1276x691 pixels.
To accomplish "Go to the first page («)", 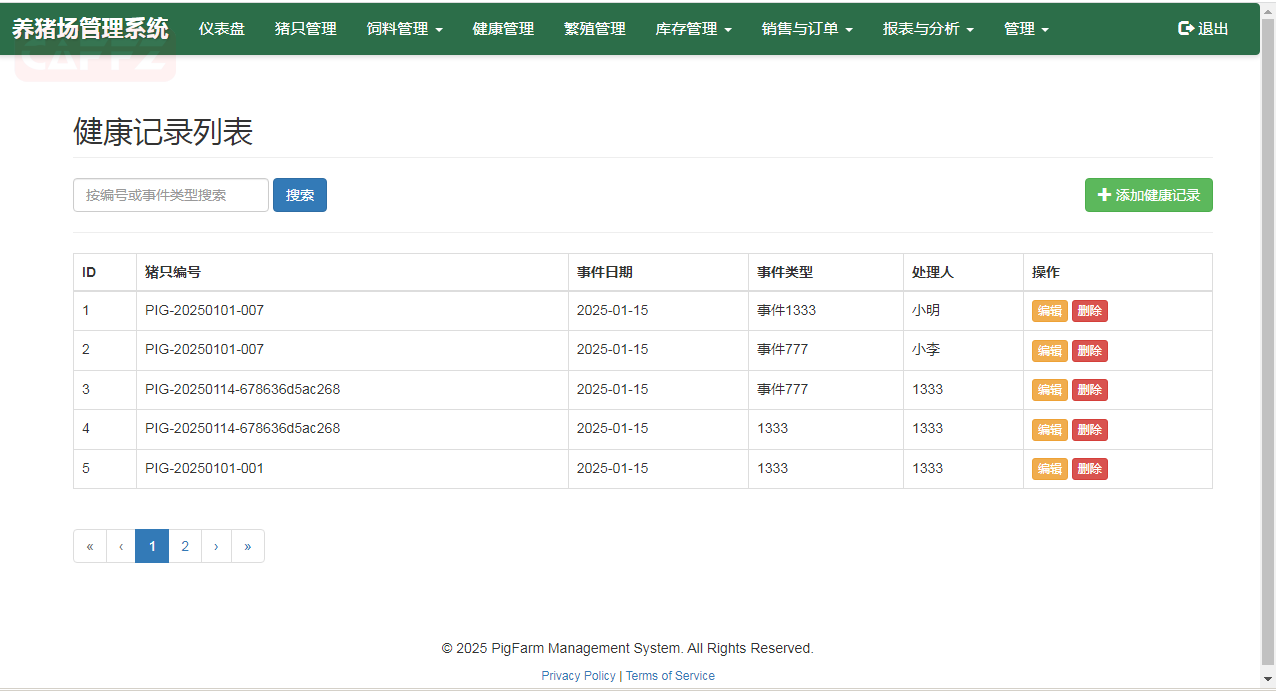I will click(x=90, y=546).
